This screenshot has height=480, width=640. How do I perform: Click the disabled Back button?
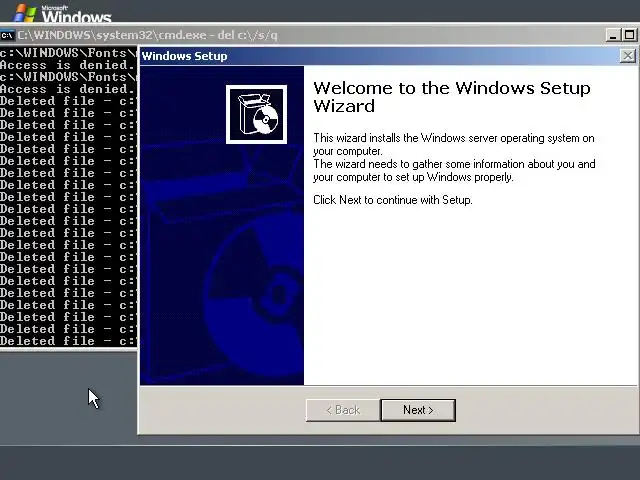coord(343,410)
